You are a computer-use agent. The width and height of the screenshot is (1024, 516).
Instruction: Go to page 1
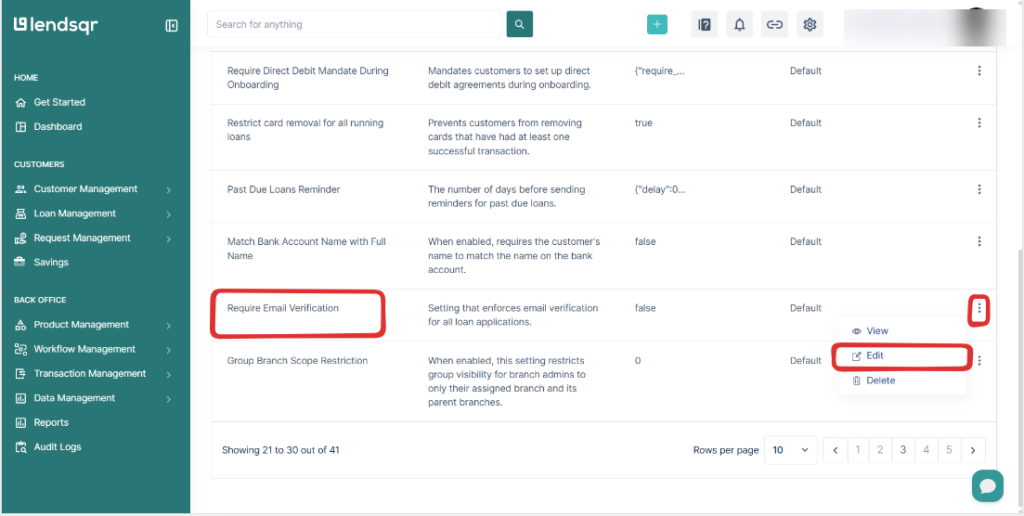tap(857, 450)
